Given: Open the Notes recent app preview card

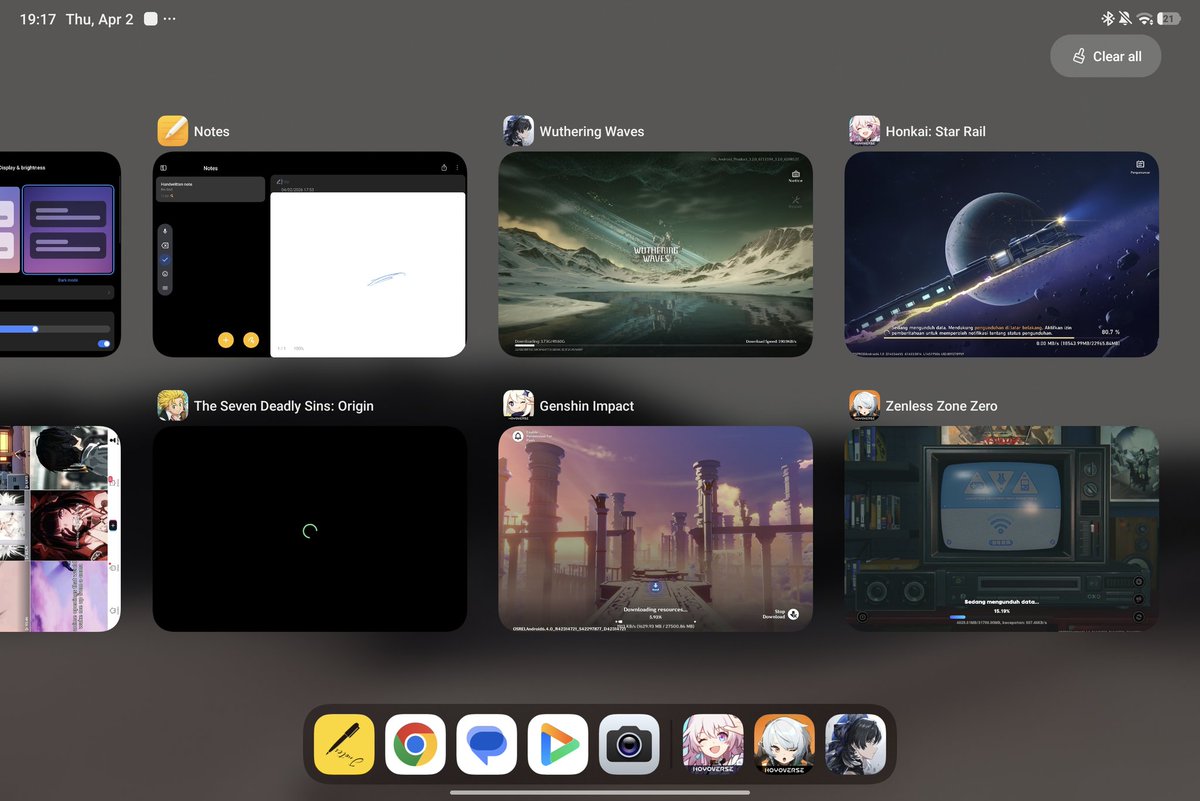Looking at the screenshot, I should 310,254.
